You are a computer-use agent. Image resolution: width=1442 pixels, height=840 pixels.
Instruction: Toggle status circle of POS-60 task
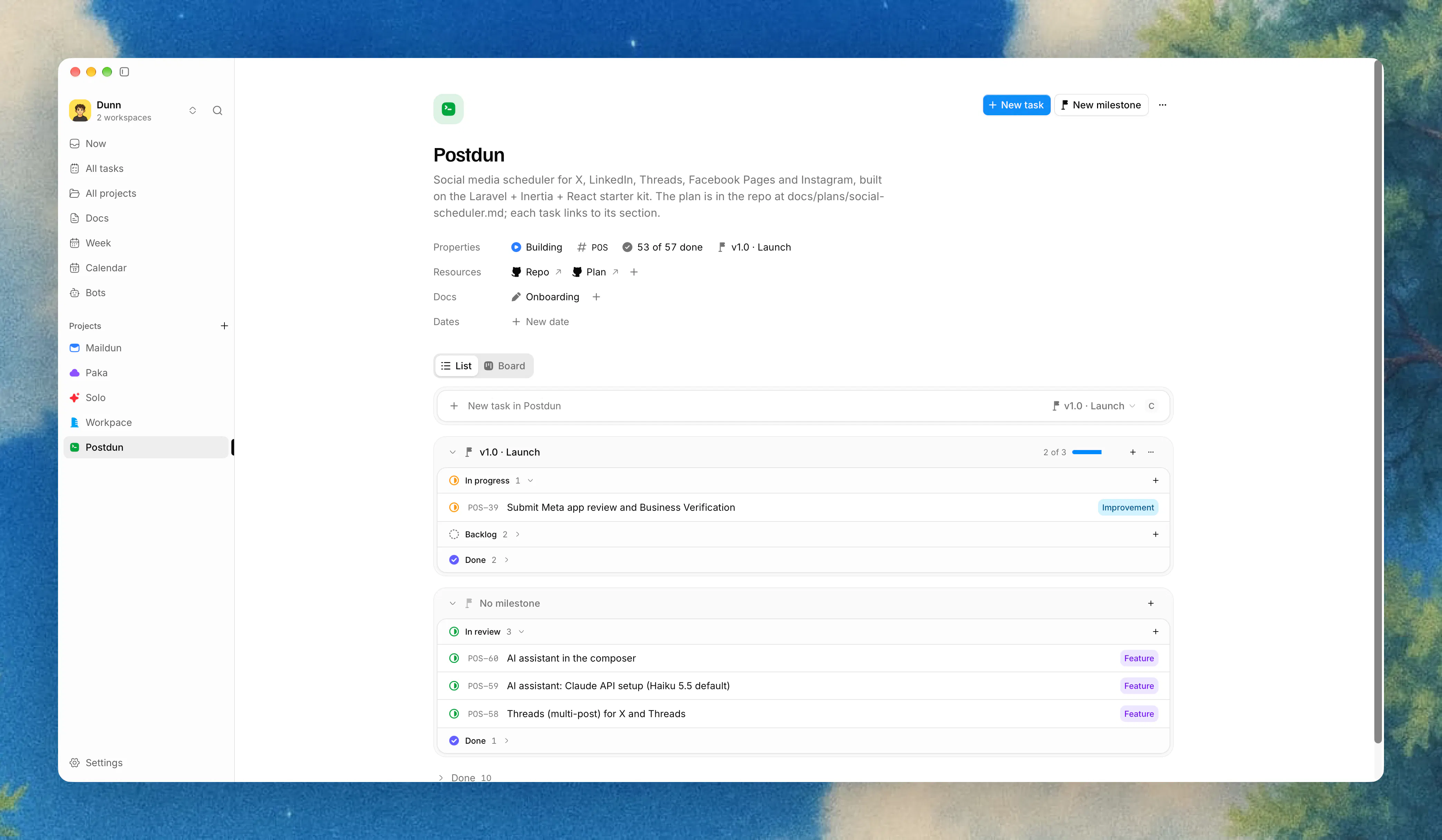(x=454, y=658)
